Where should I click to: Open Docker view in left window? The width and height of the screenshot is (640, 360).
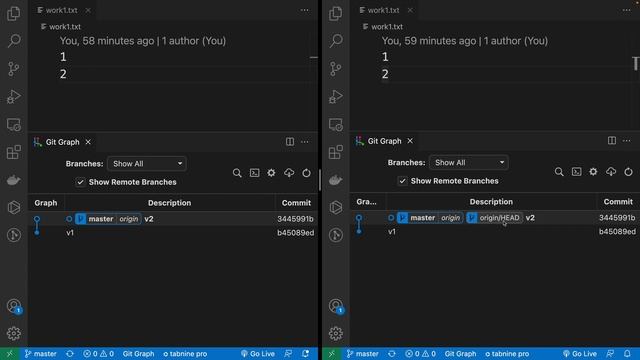[14, 180]
